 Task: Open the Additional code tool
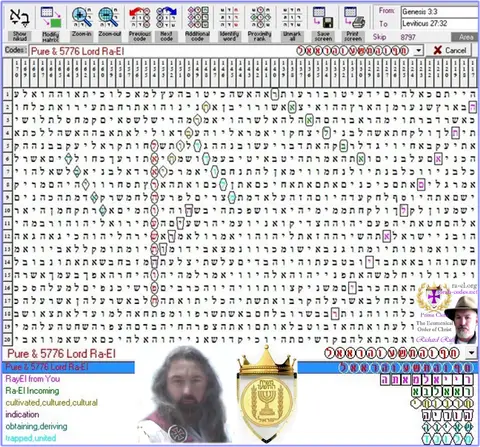tap(198, 18)
